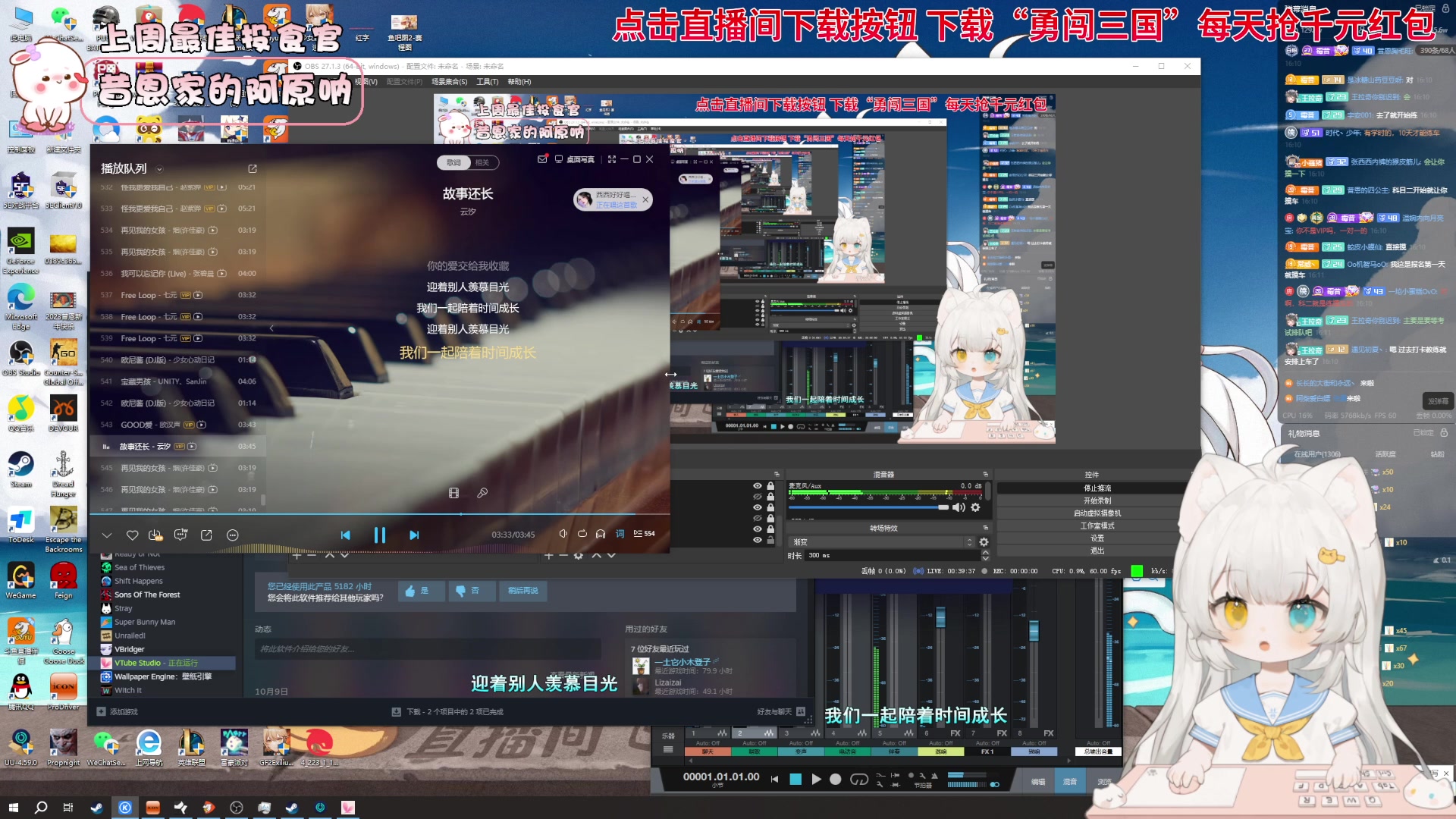Image resolution: width=1456 pixels, height=819 pixels.
Task: Like the current song with heart icon
Action: pos(132,535)
